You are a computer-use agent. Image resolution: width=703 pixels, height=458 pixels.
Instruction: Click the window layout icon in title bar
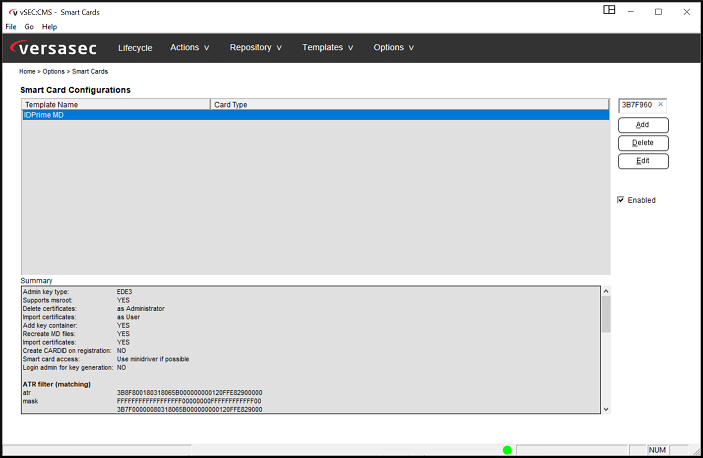tap(609, 10)
